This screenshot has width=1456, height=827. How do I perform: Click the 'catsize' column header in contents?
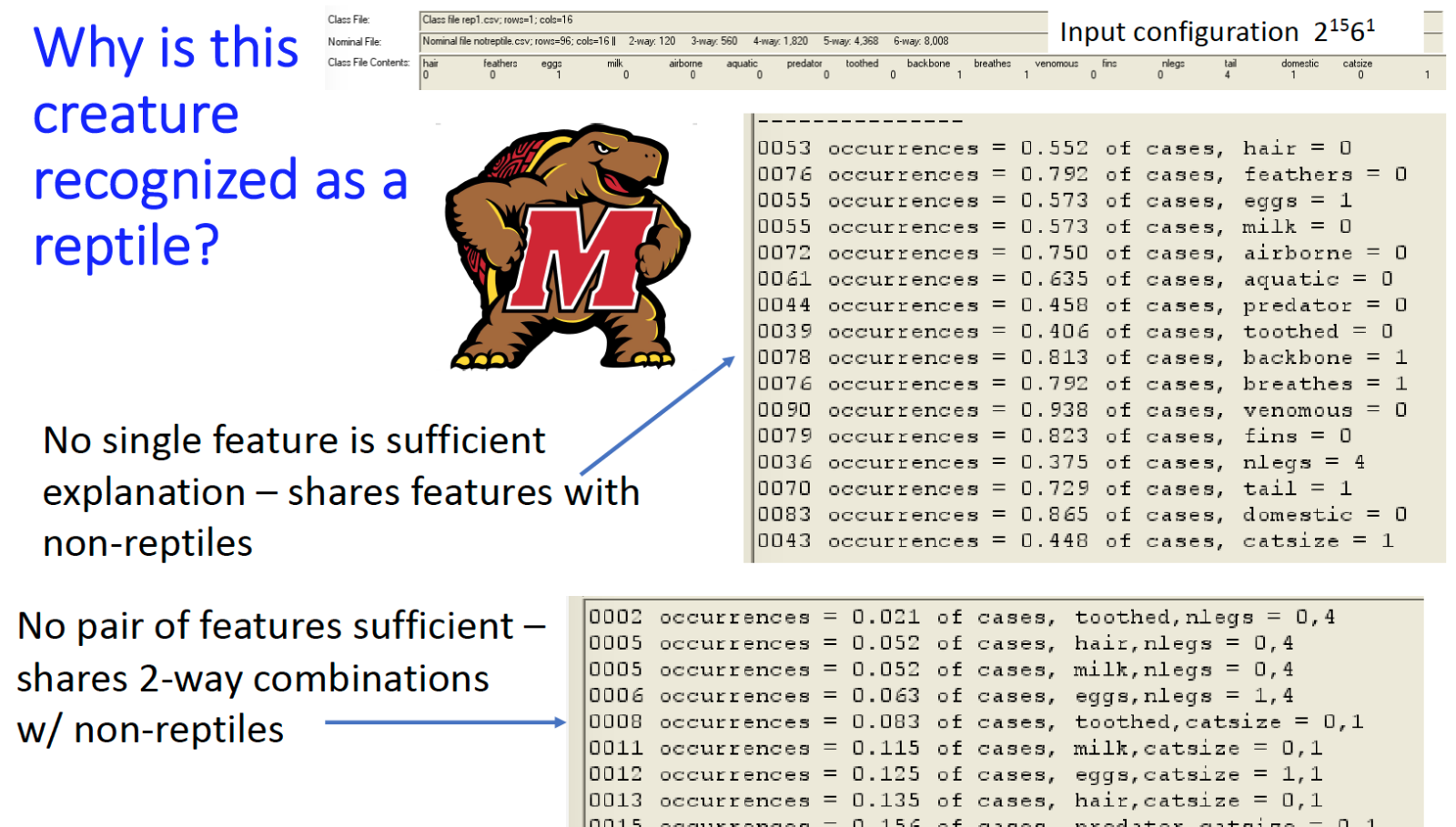tap(1357, 64)
